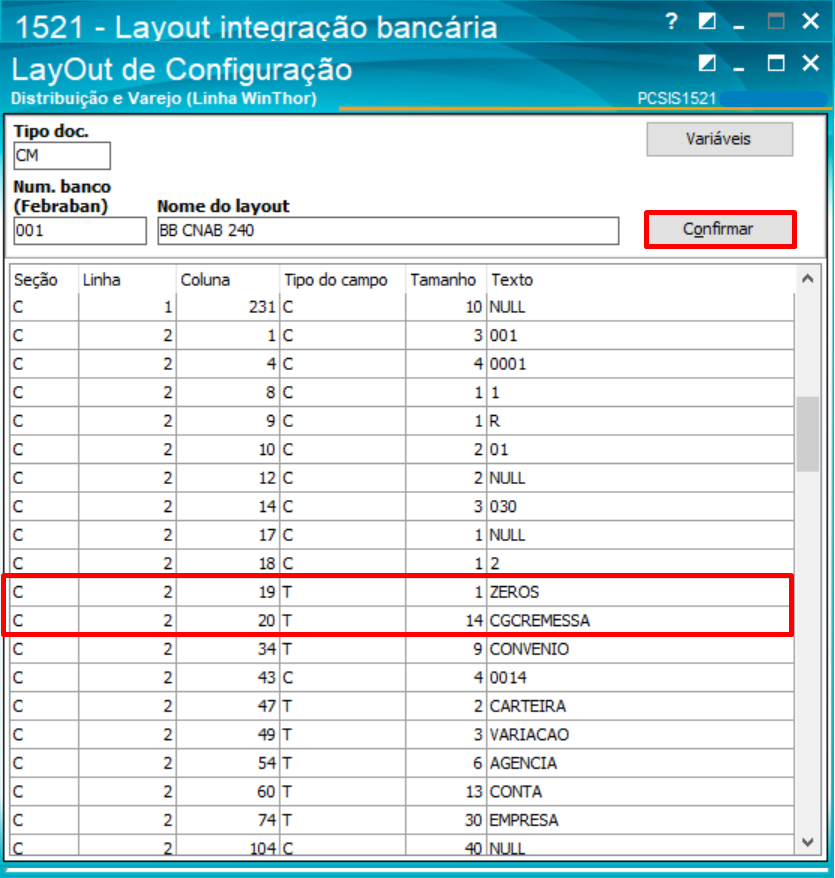835x878 pixels.
Task: Select the AGENCIA text cell
Action: 640,763
